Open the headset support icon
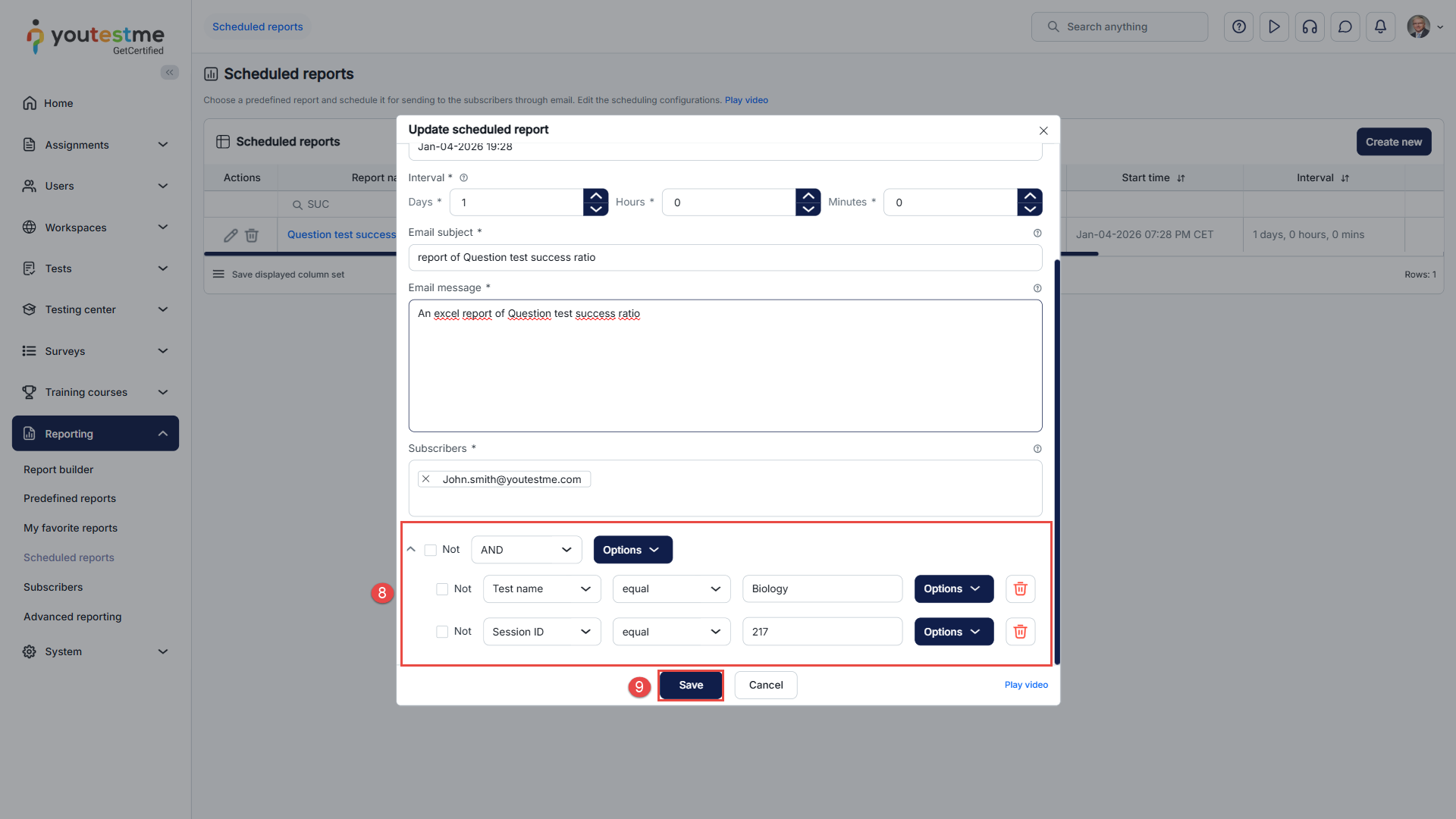1456x819 pixels. (x=1310, y=27)
